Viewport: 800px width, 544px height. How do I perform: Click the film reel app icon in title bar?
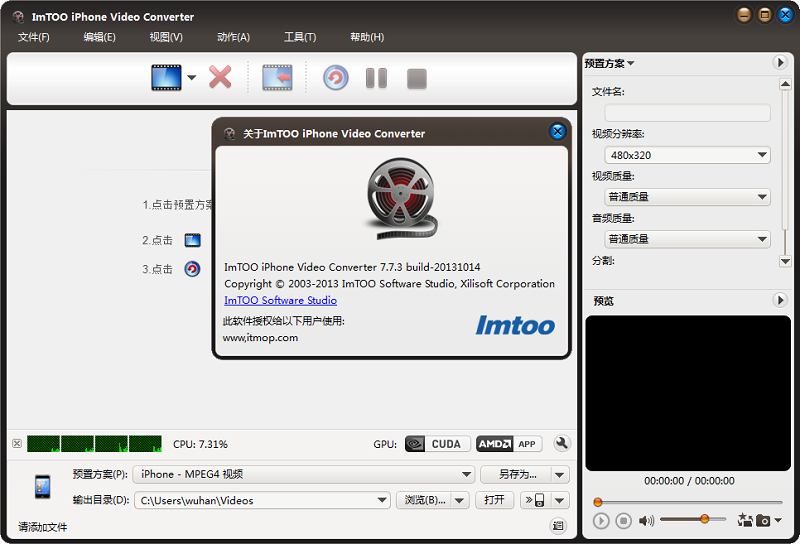point(18,17)
